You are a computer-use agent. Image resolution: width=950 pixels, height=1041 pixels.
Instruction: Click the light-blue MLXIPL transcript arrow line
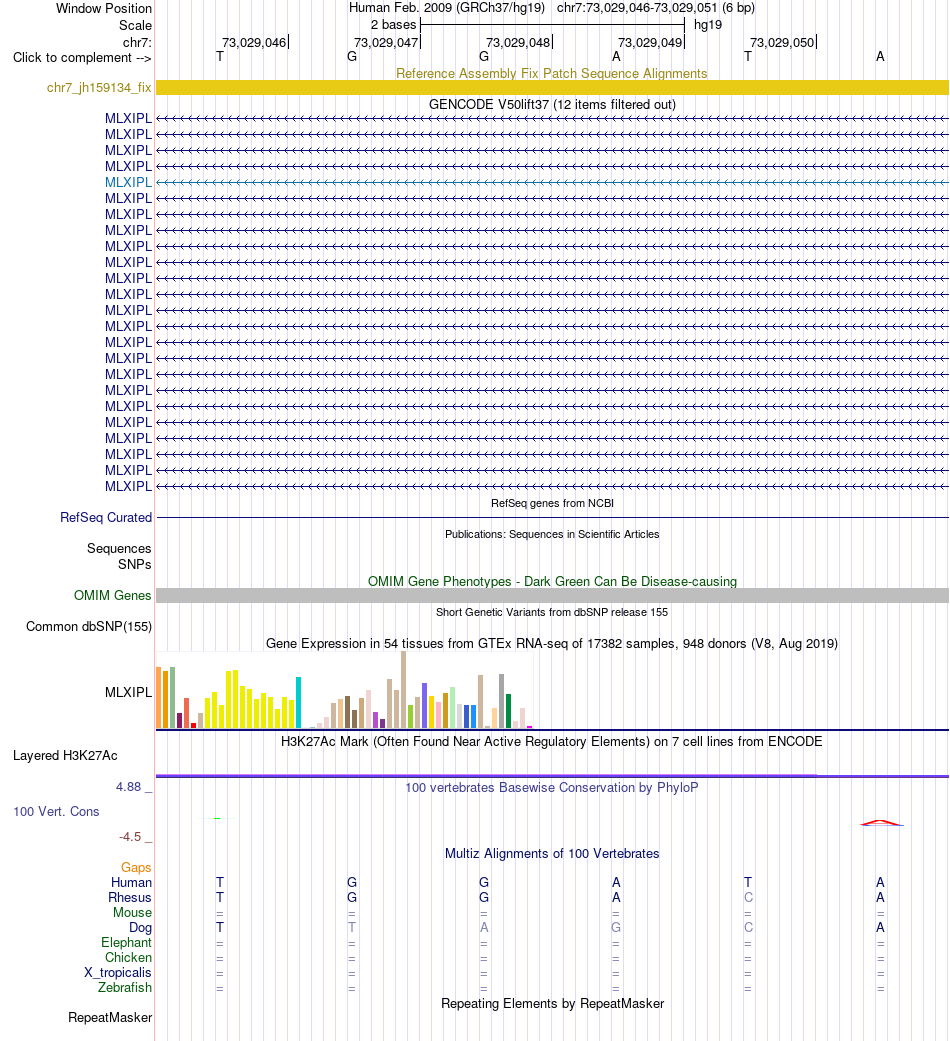(552, 182)
